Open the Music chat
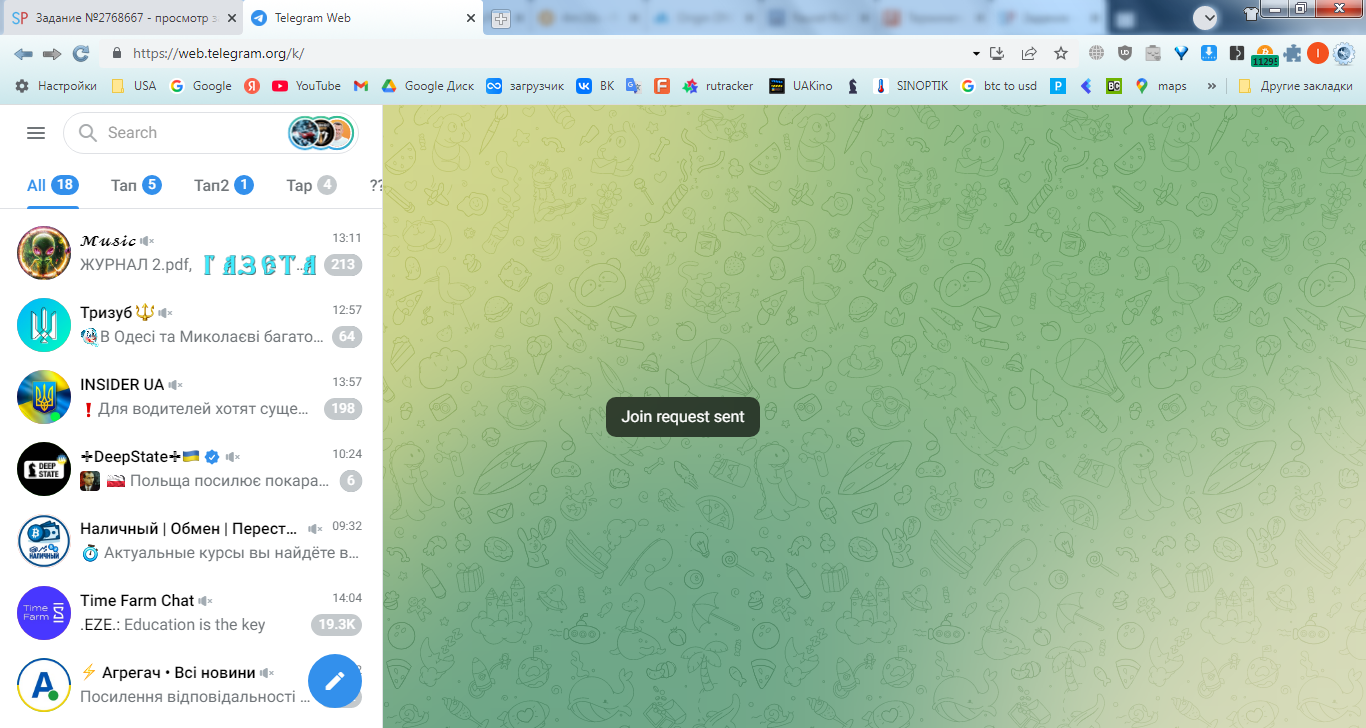The image size is (1366, 728). click(191, 253)
